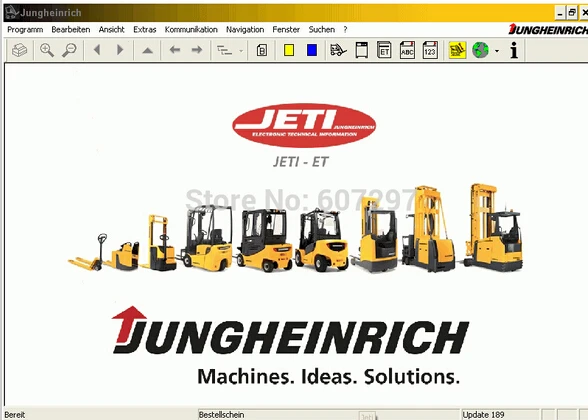588x420 pixels.
Task: Go to next page with right triangle
Action: (x=120, y=50)
